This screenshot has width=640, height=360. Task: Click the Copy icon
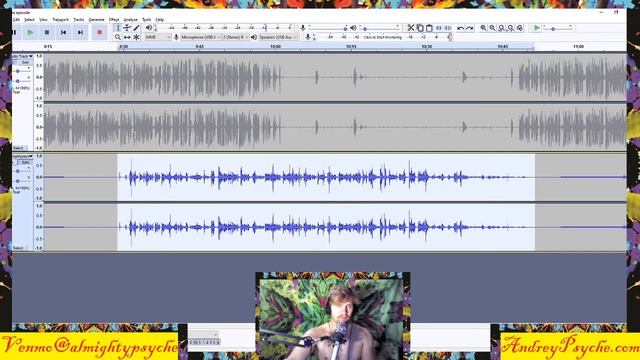coord(420,28)
